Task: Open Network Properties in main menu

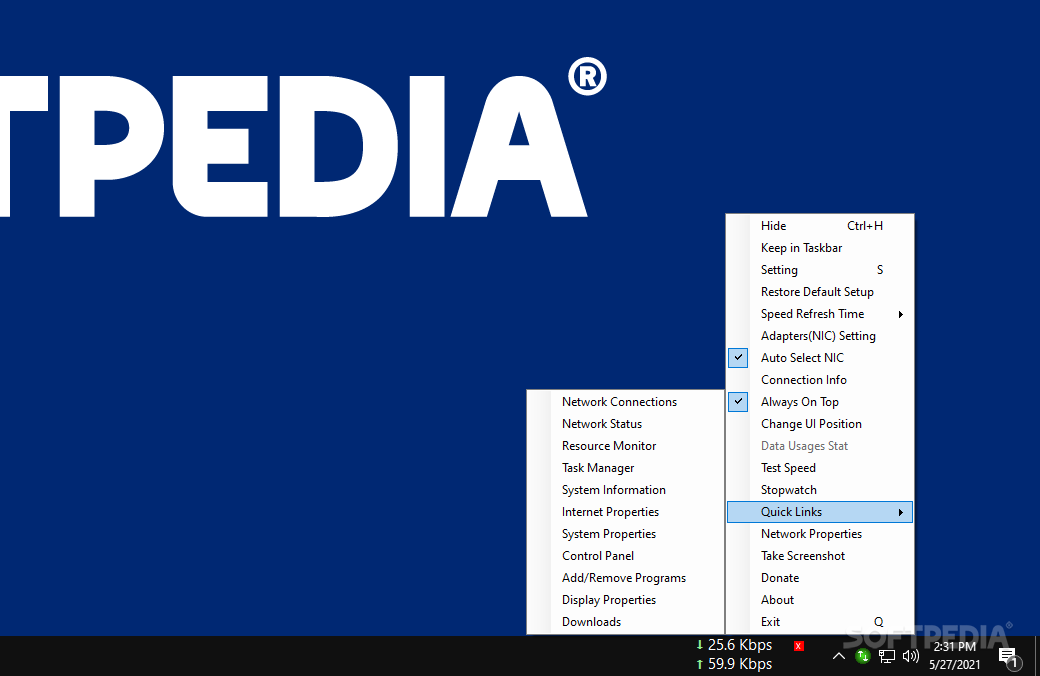Action: (820, 533)
